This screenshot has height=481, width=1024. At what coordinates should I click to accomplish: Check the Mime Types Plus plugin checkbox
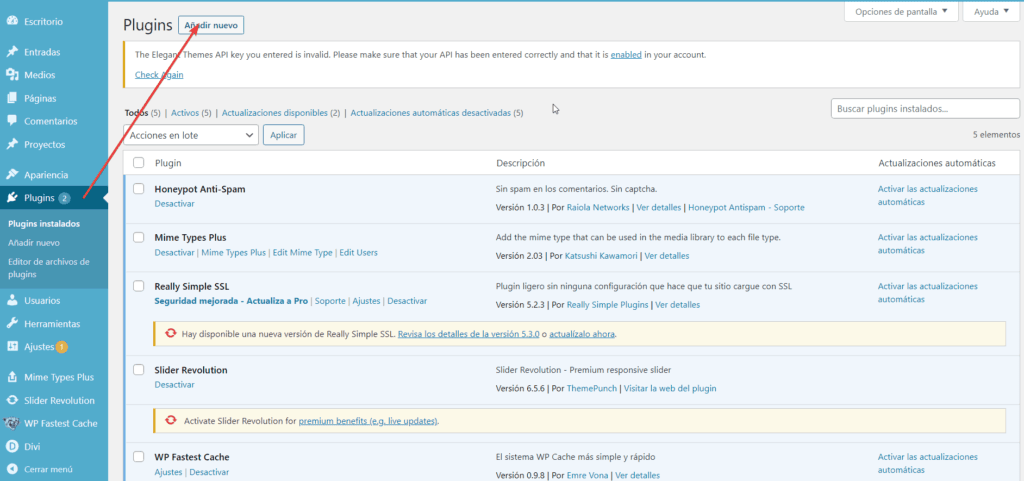138,238
